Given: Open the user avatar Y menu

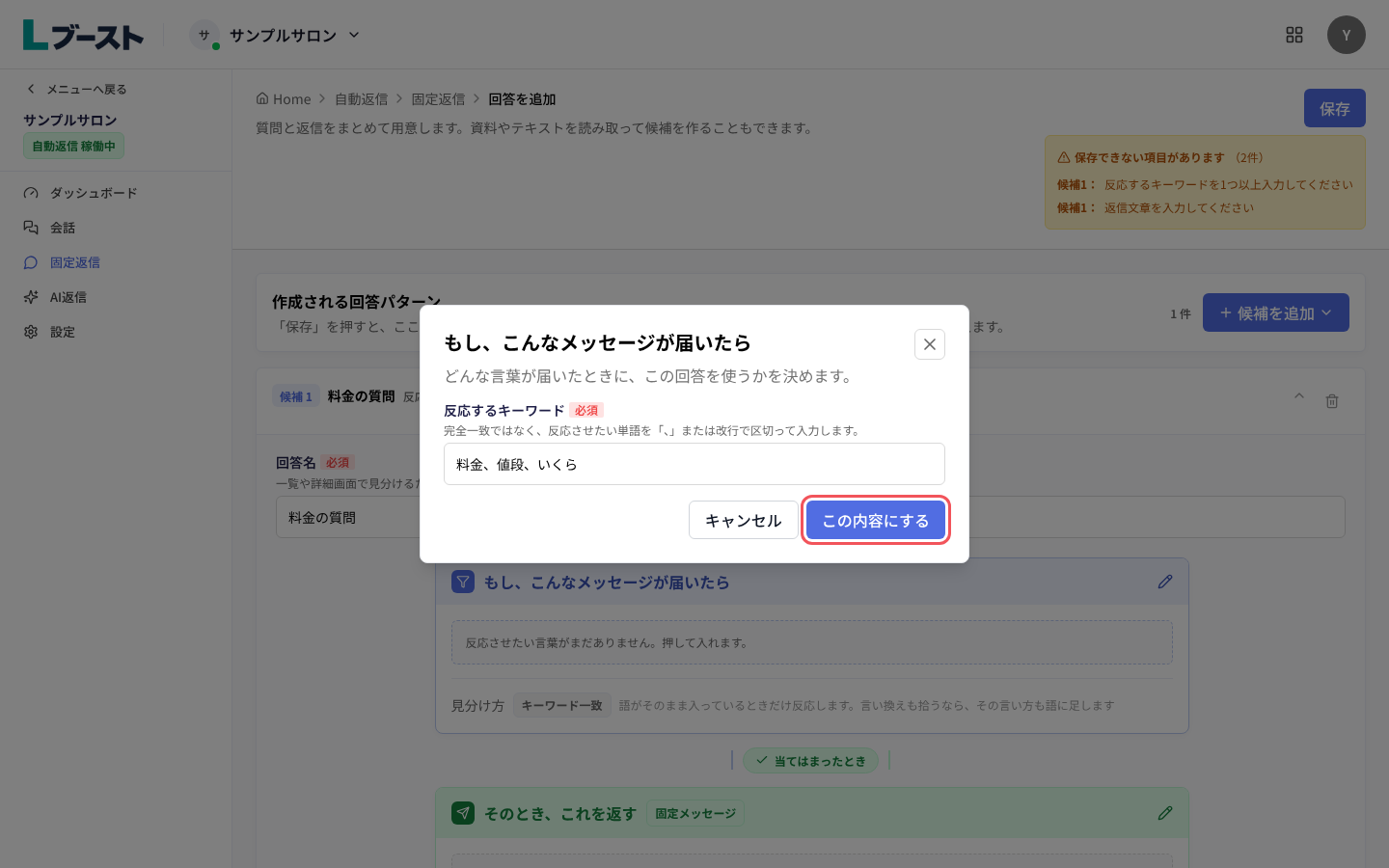Looking at the screenshot, I should [x=1347, y=35].
